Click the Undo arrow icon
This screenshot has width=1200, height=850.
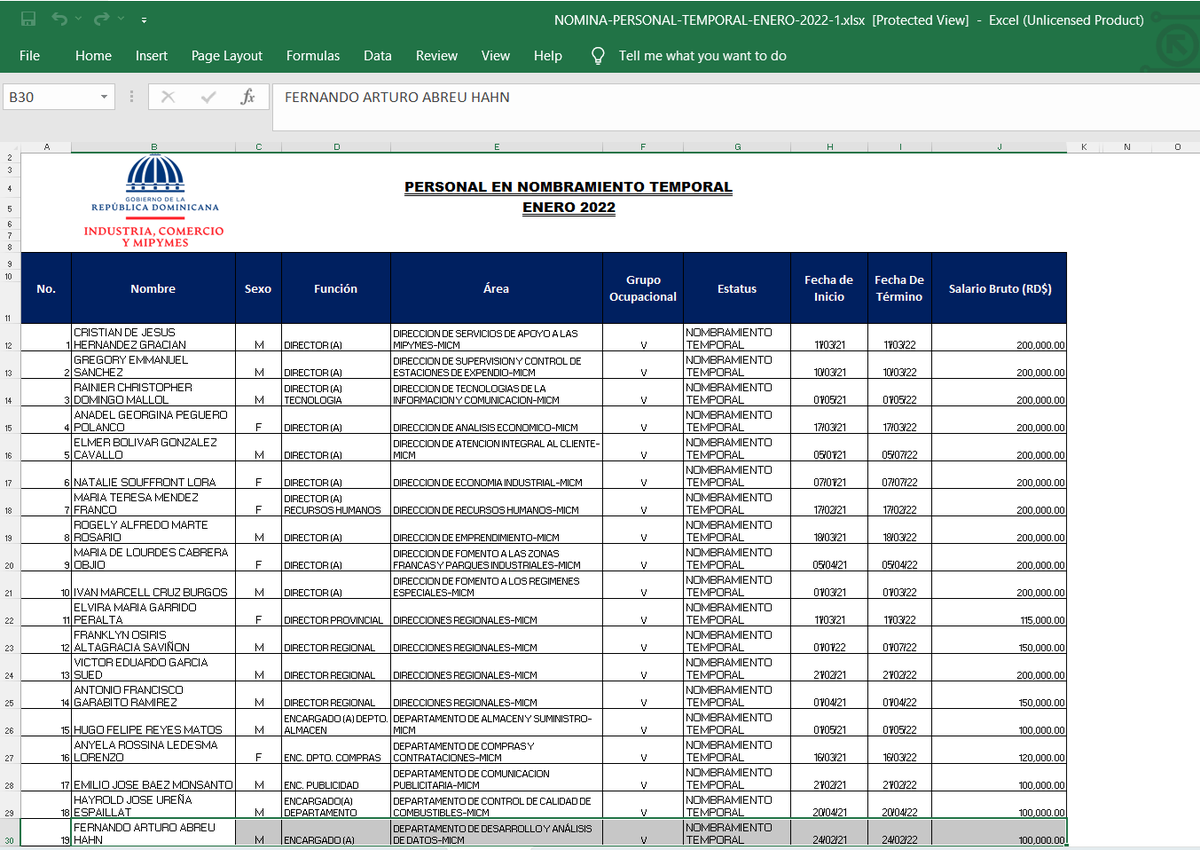tap(59, 19)
